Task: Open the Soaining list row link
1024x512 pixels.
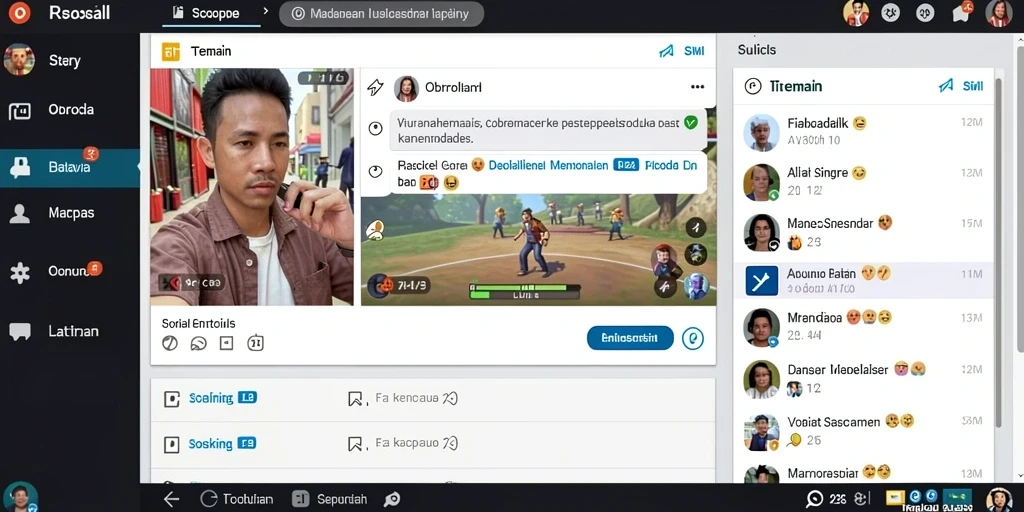Action: [210, 398]
